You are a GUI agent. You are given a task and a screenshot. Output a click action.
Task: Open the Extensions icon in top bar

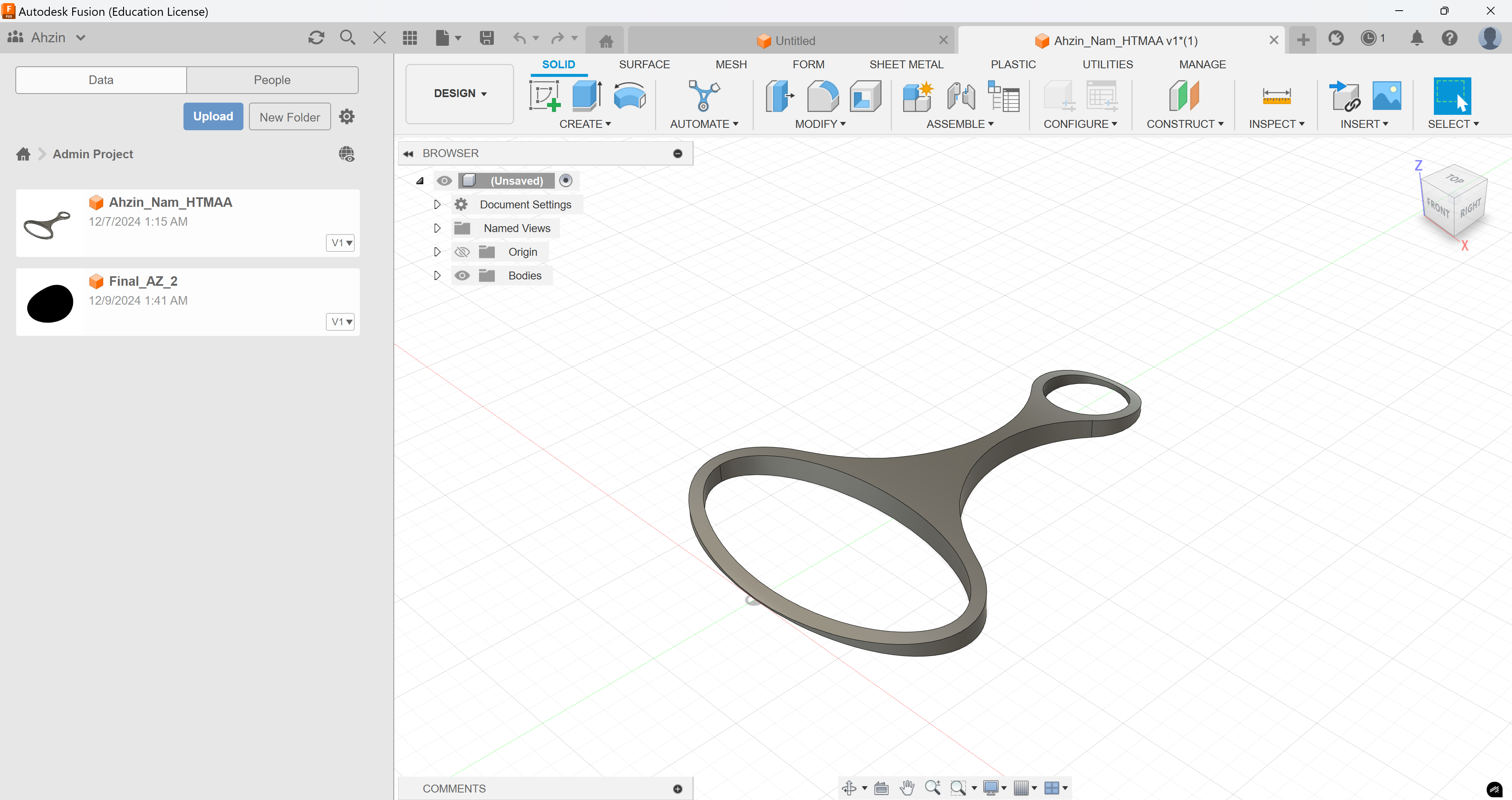click(x=1336, y=38)
